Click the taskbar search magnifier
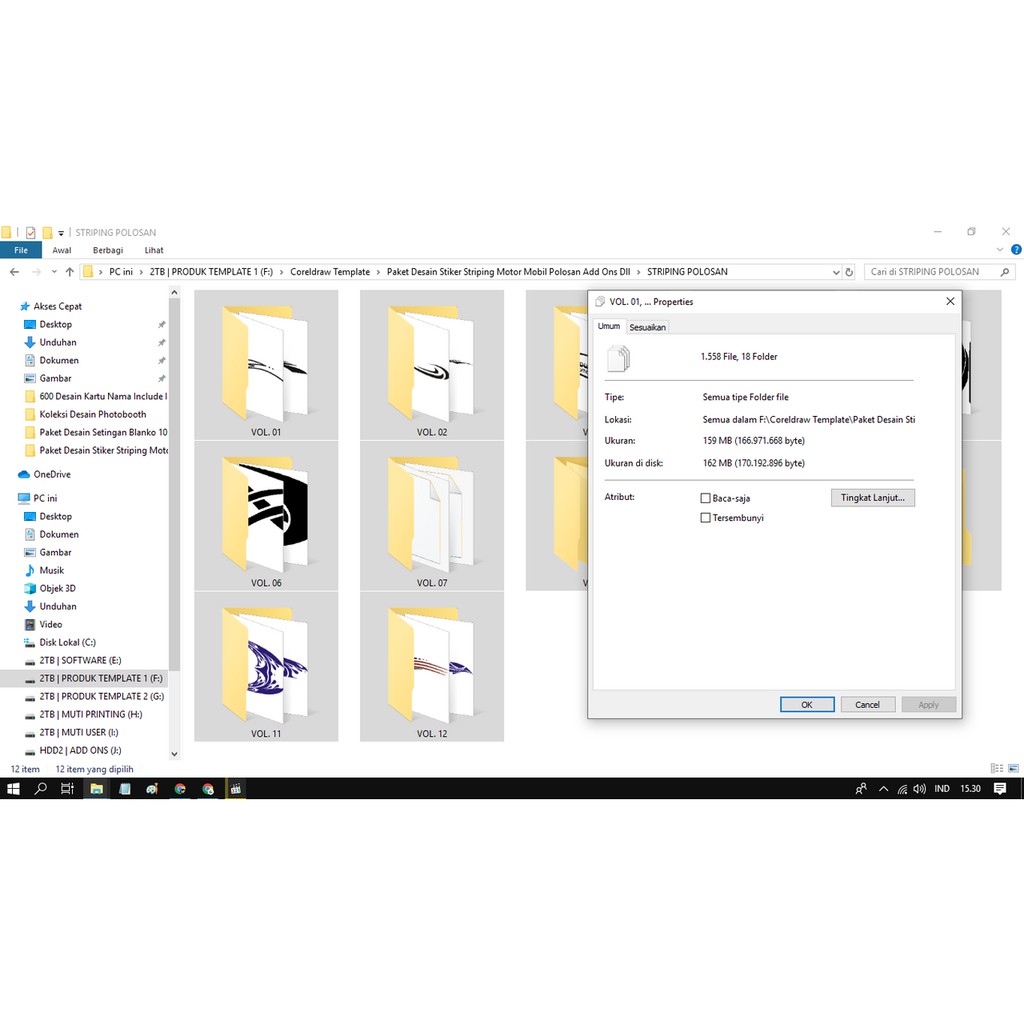Screen dimensions: 1024x1024 (41, 789)
